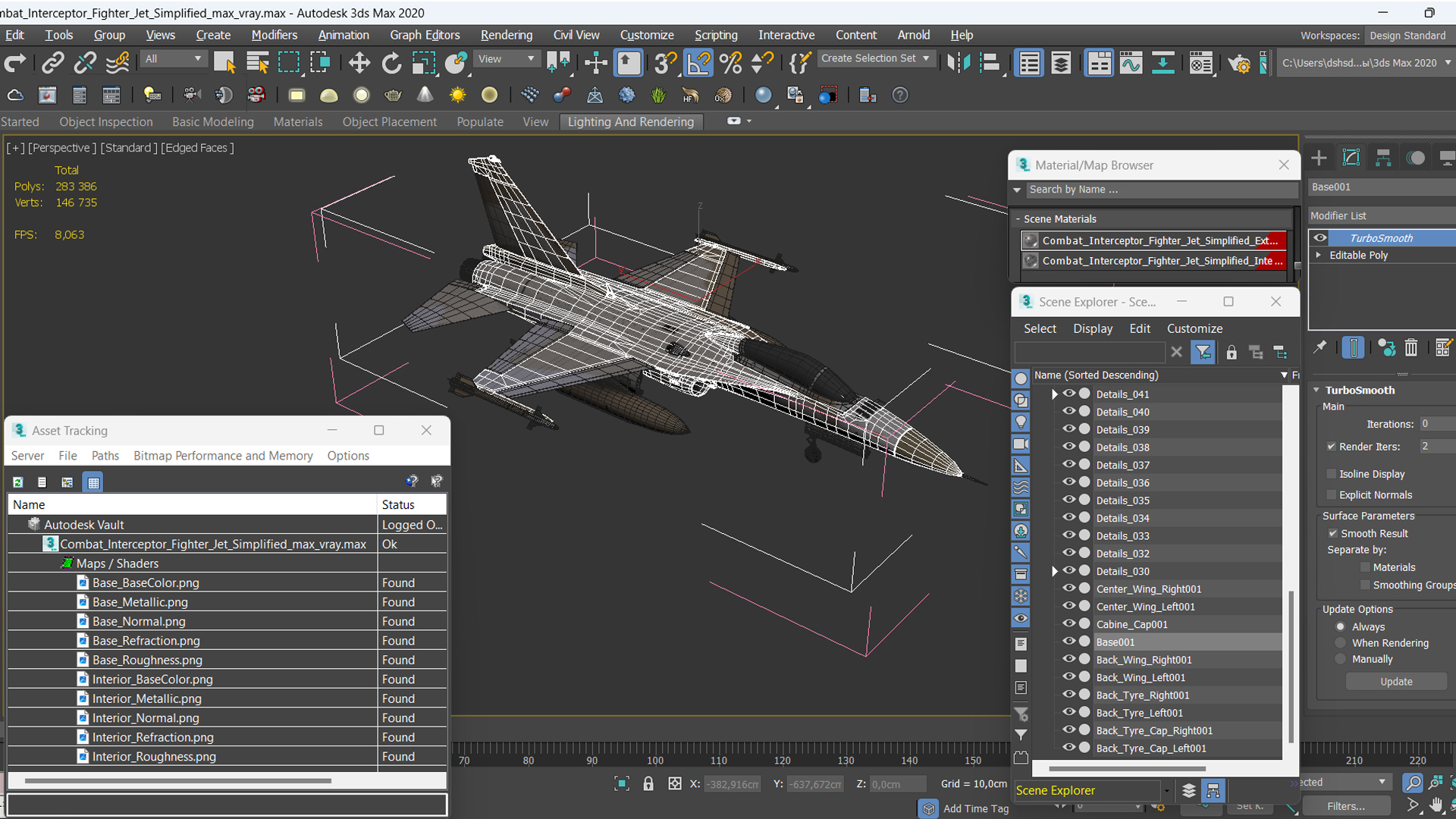Uncheck the Render Iters checkbox
The width and height of the screenshot is (1456, 819).
click(x=1332, y=447)
